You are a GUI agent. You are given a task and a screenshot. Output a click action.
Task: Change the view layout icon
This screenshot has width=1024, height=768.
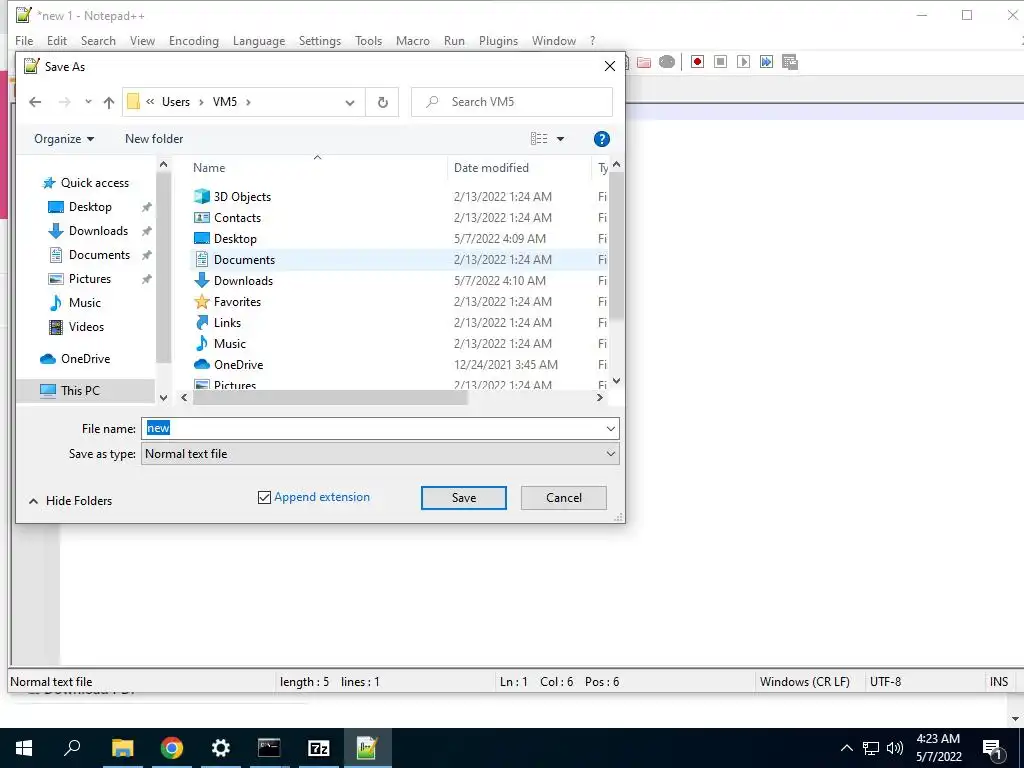[539, 138]
